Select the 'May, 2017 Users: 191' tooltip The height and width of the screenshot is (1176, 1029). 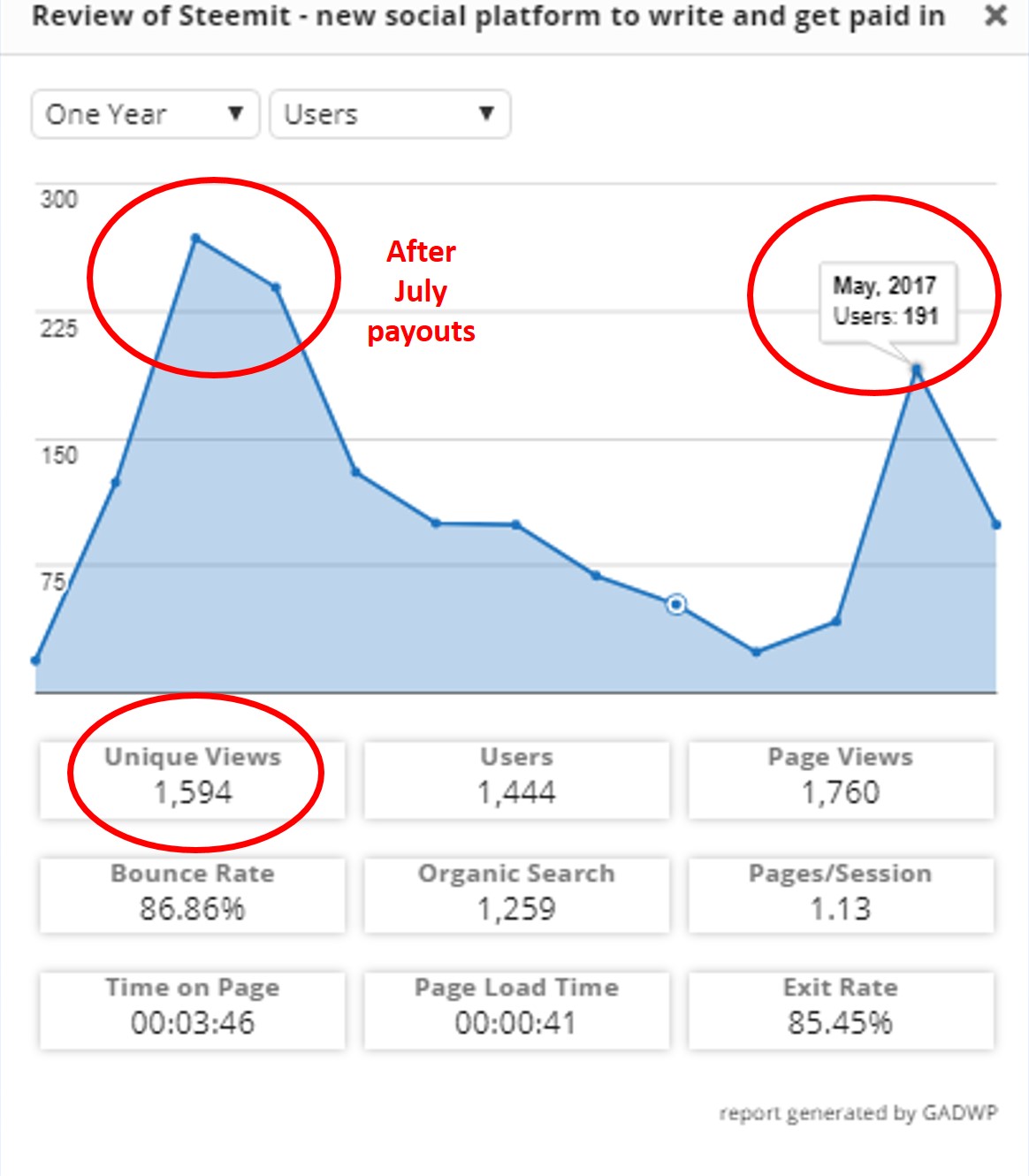click(x=888, y=302)
